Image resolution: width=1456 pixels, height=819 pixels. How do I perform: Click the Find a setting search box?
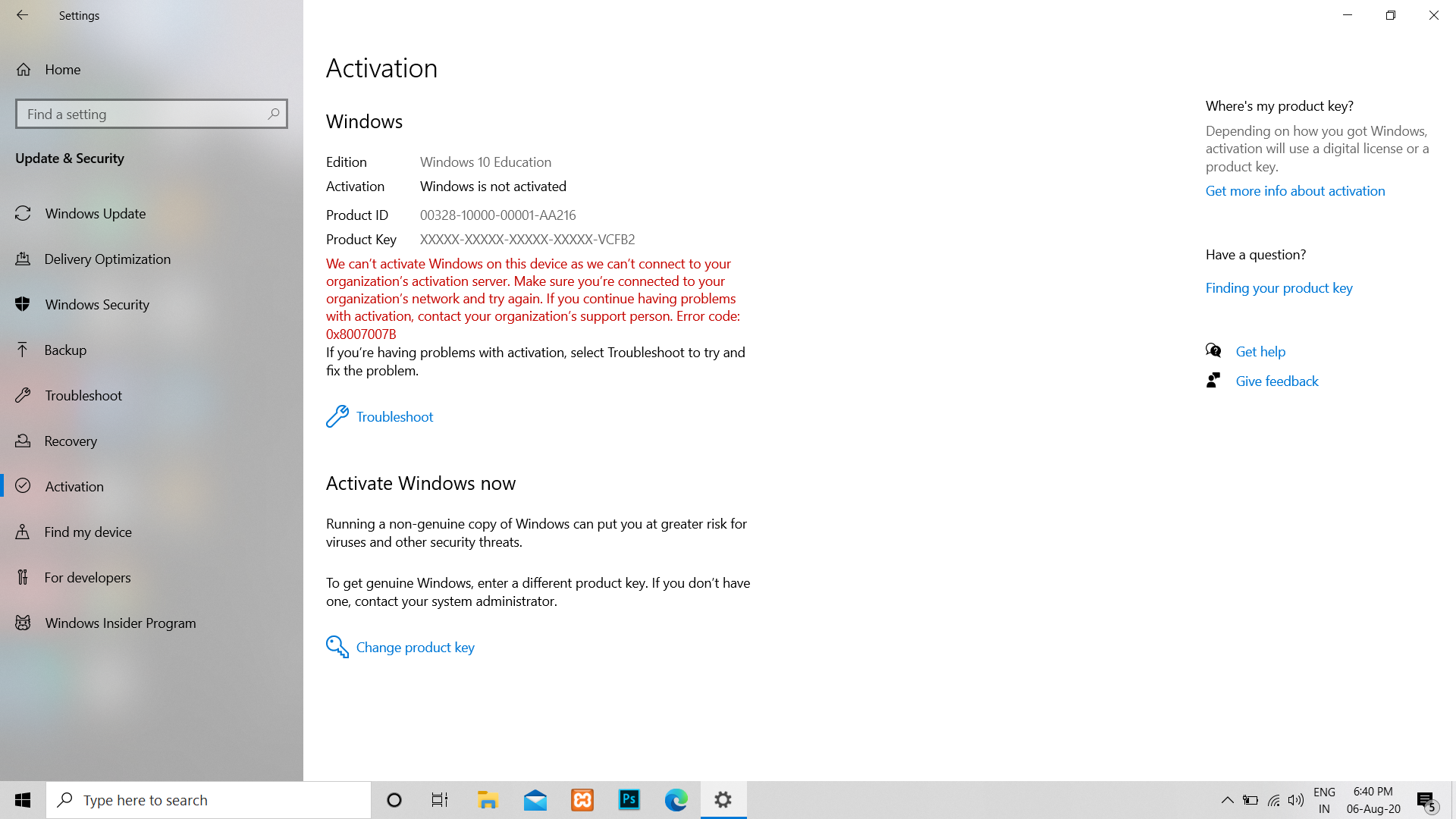pos(152,114)
